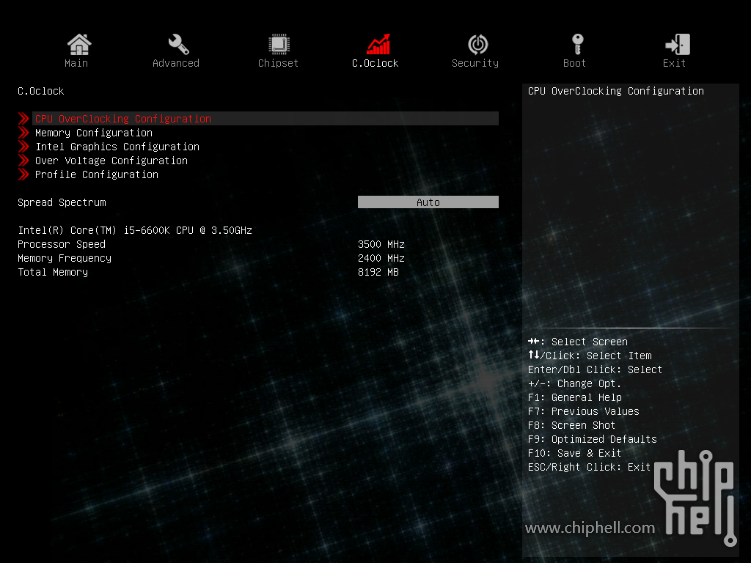Select the Exit tab label
The height and width of the screenshot is (563, 751).
[x=674, y=63]
